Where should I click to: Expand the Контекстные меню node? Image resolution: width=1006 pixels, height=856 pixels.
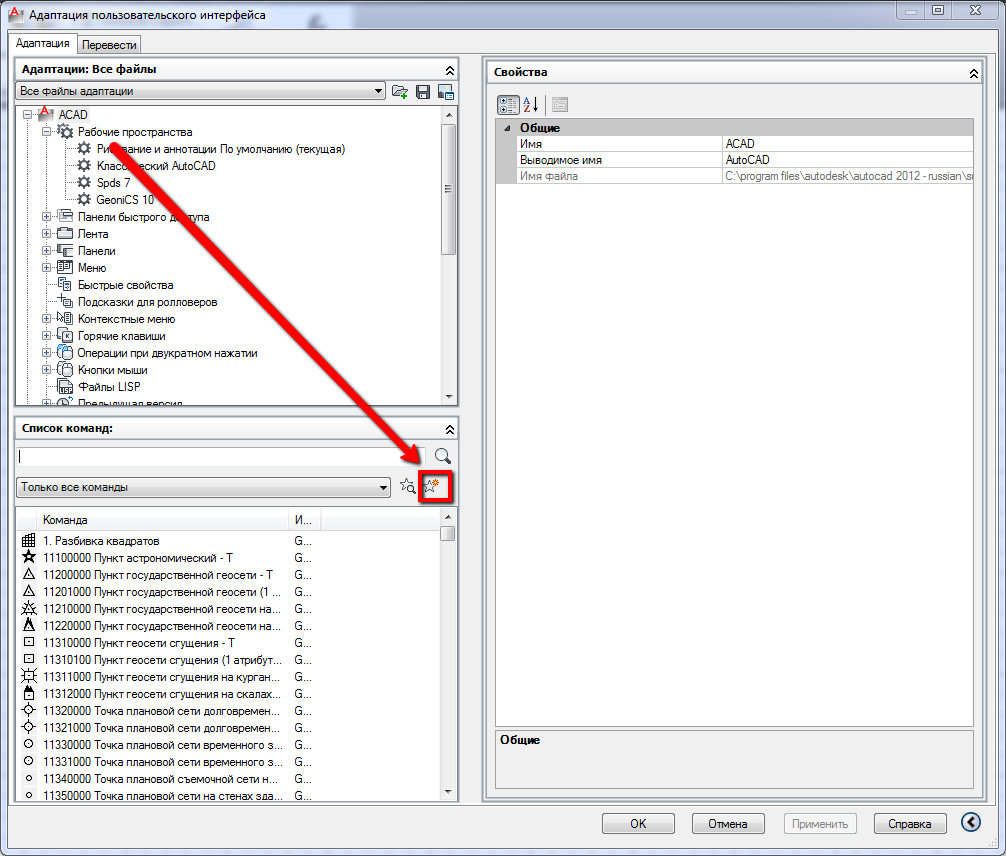pos(46,319)
